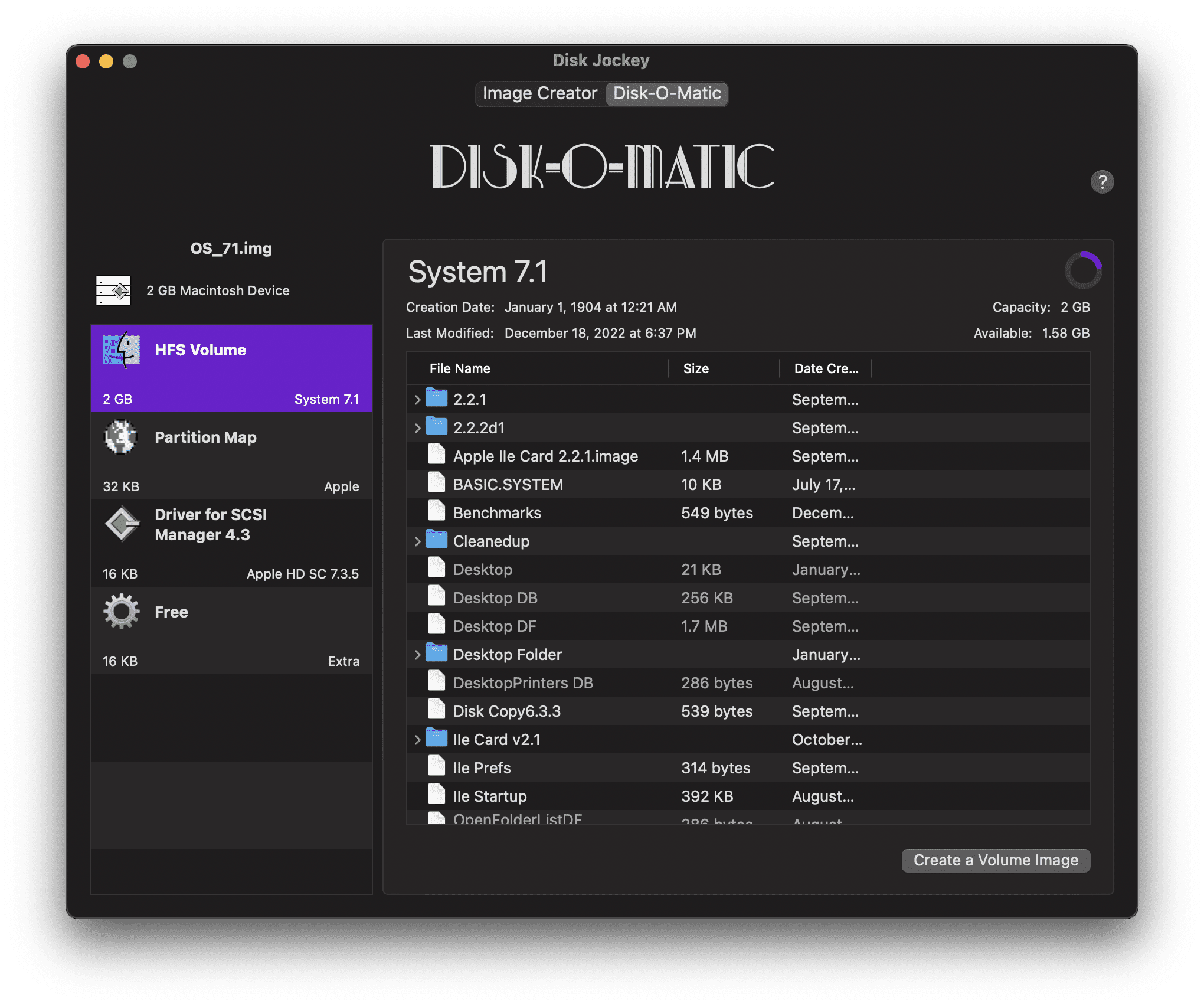Click the help question mark icon
1204x1006 pixels.
(1102, 182)
